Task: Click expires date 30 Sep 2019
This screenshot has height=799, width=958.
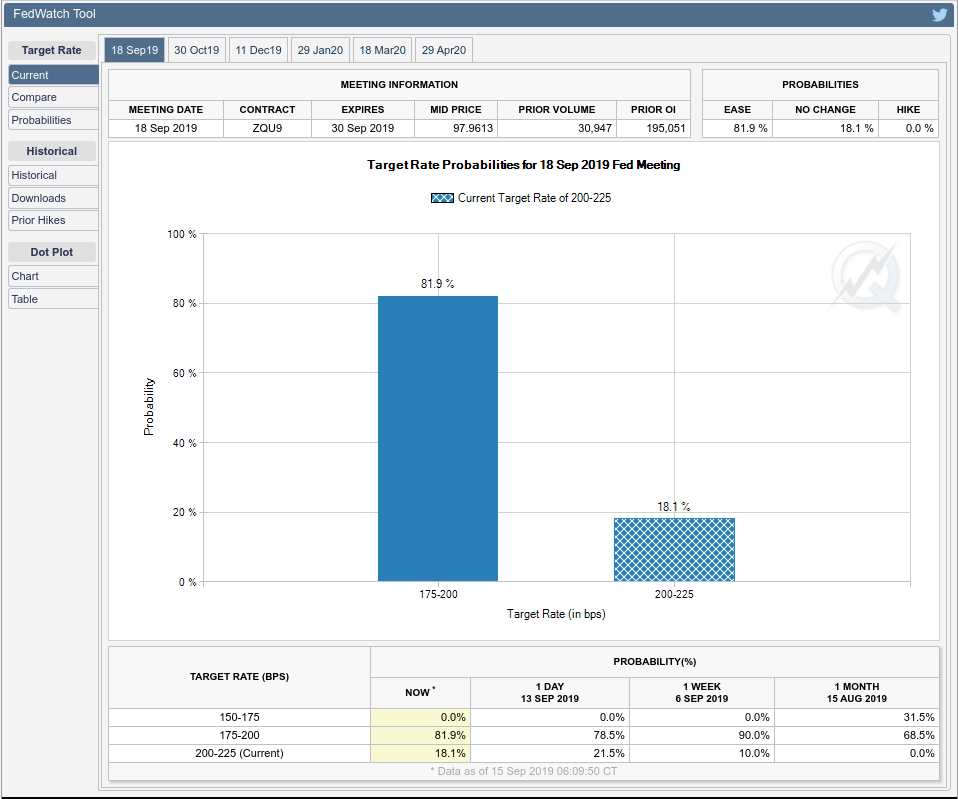Action: [362, 128]
